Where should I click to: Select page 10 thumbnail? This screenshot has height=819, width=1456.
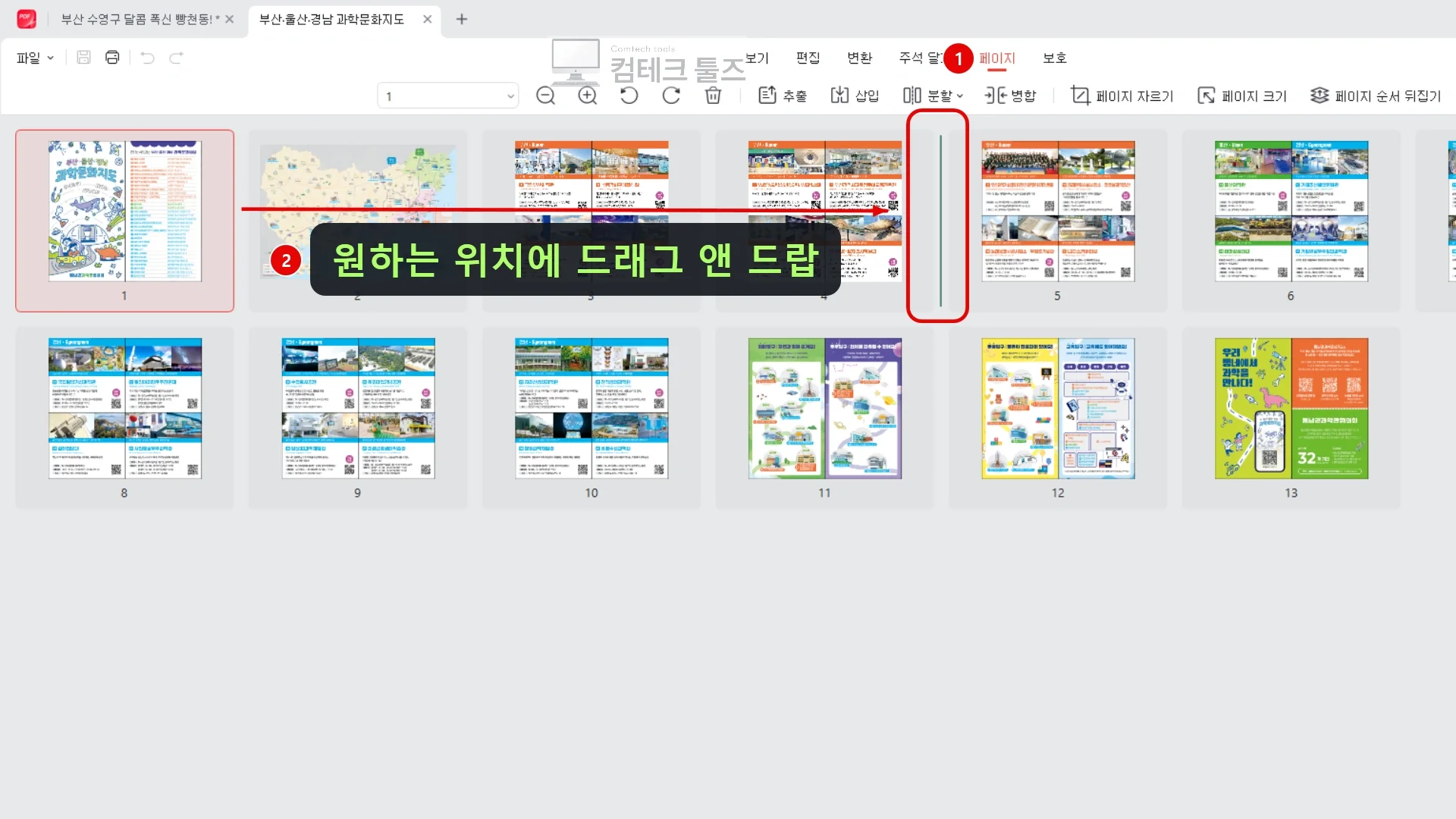click(x=591, y=418)
